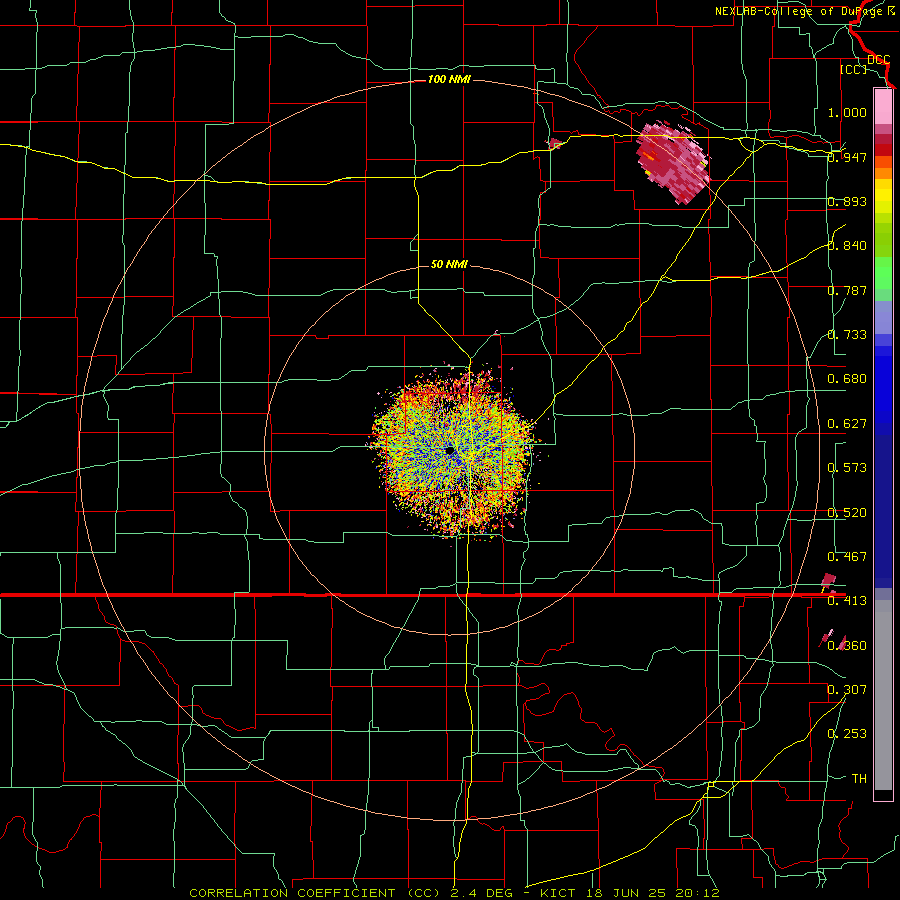Viewport: 900px width, 900px height.
Task: Select the 0.573 scale value
Action: pyautogui.click(x=847, y=468)
